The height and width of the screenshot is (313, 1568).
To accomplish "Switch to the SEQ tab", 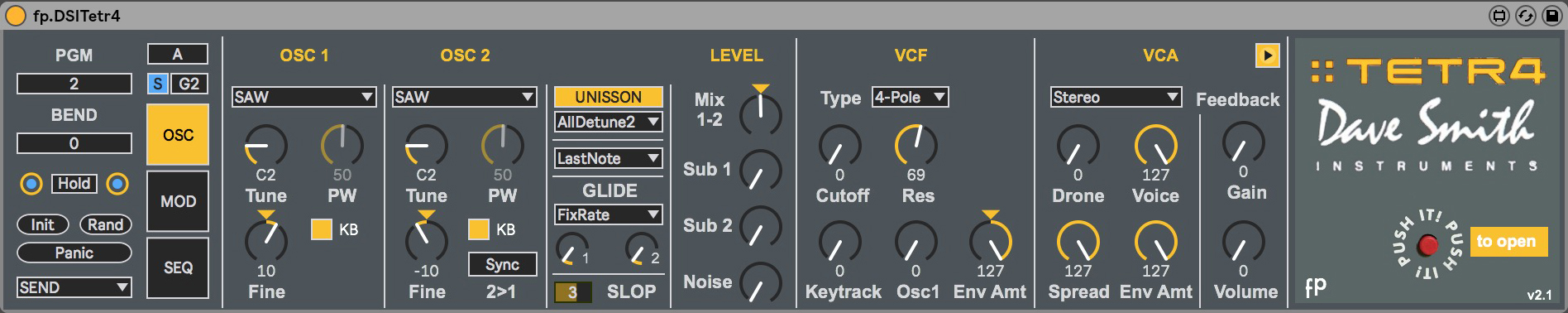I will [178, 267].
